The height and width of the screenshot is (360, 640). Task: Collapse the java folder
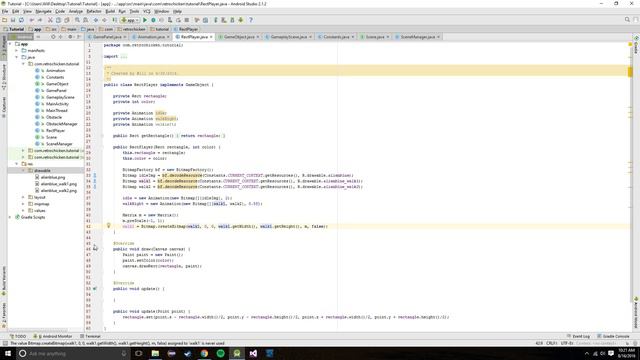17,57
